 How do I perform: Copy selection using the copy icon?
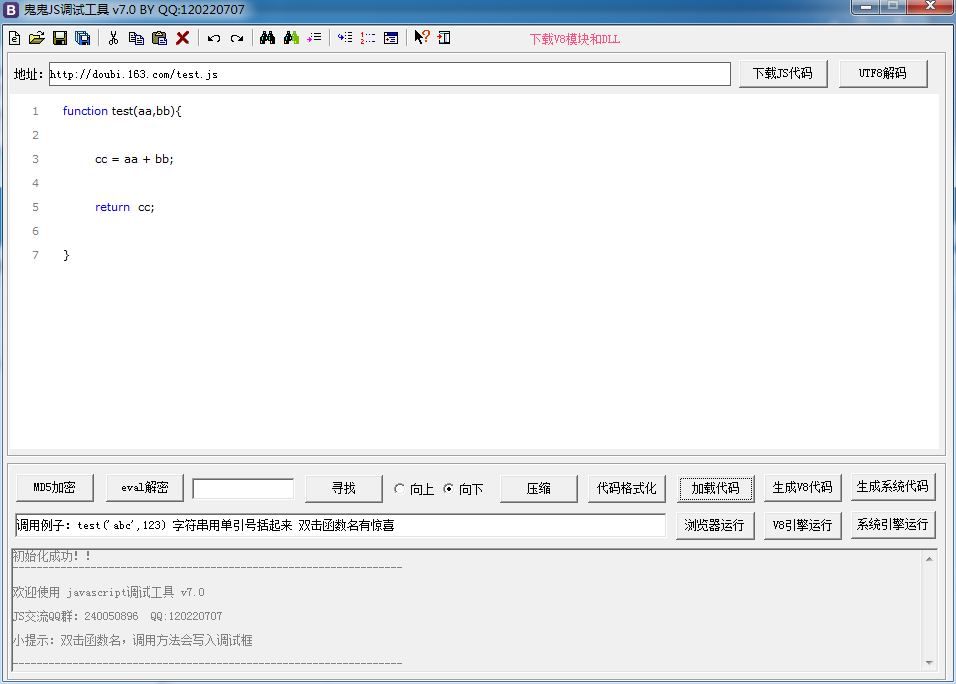[x=136, y=38]
